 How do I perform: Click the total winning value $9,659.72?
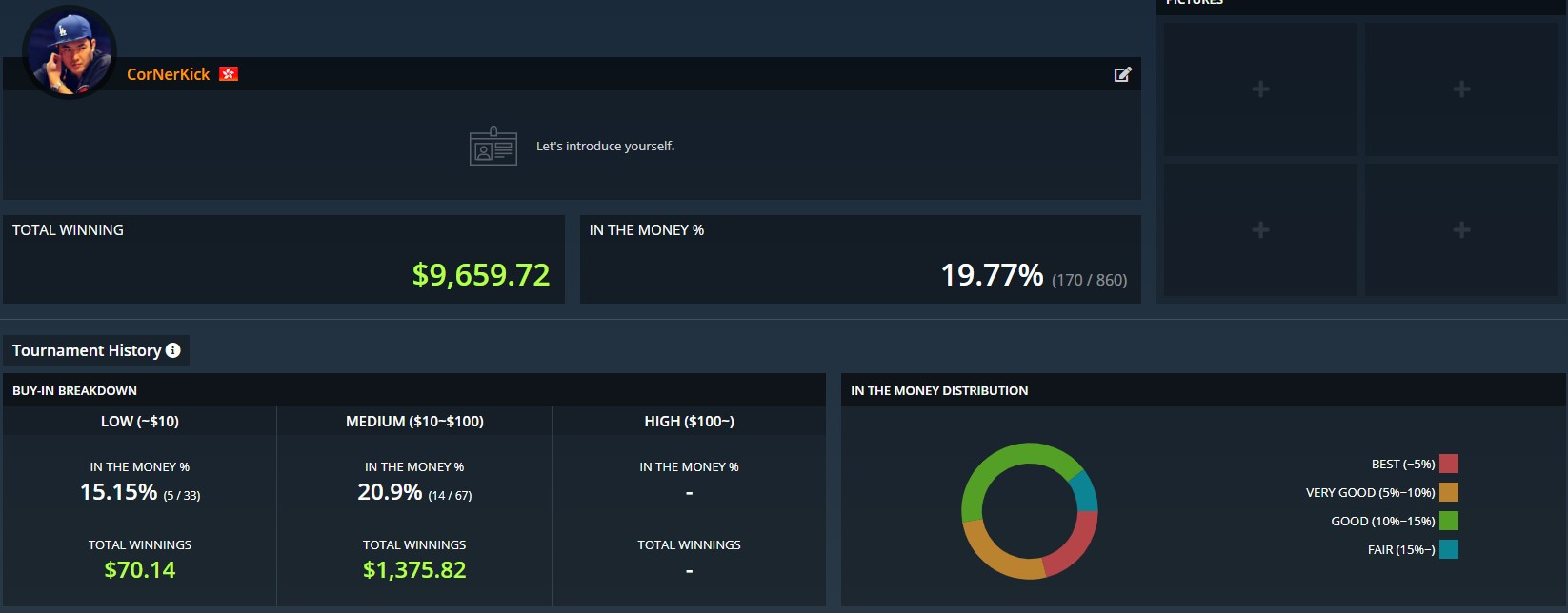coord(481,275)
